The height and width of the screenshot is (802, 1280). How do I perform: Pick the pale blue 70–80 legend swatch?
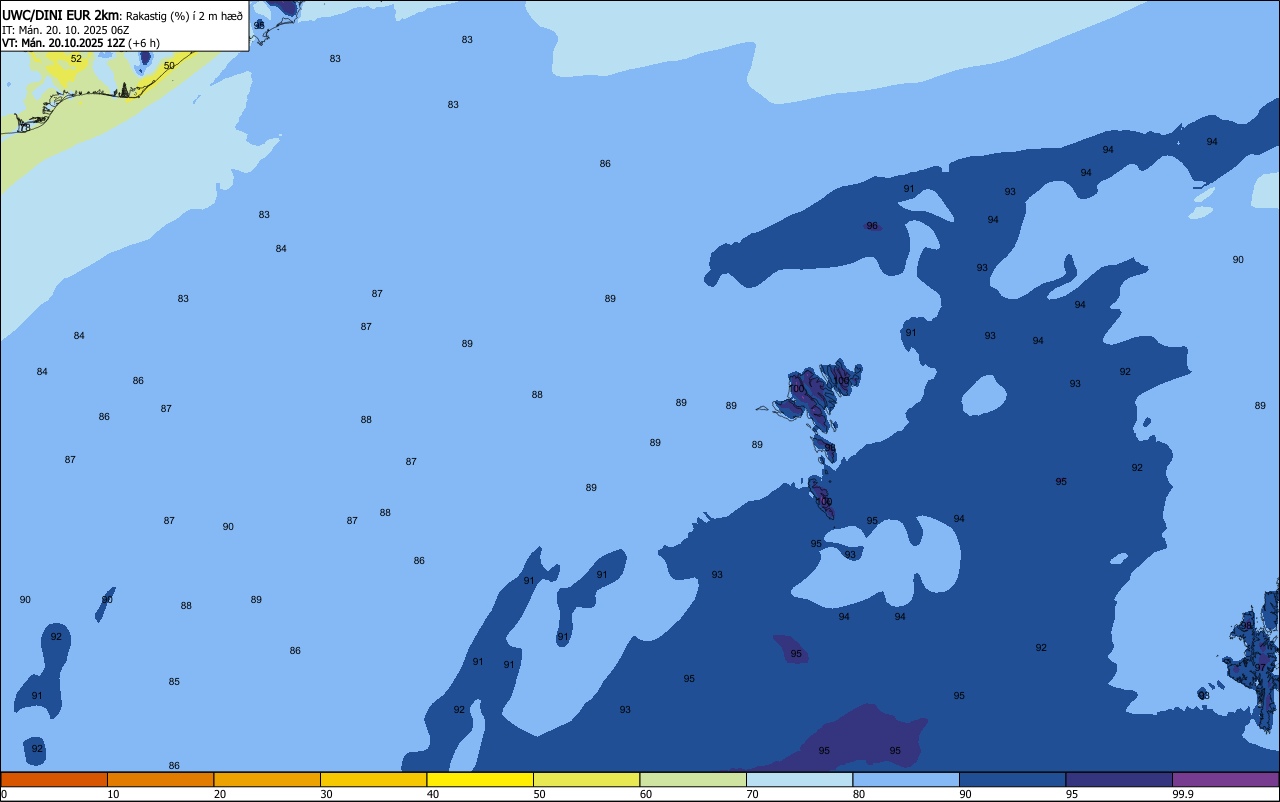(799, 779)
